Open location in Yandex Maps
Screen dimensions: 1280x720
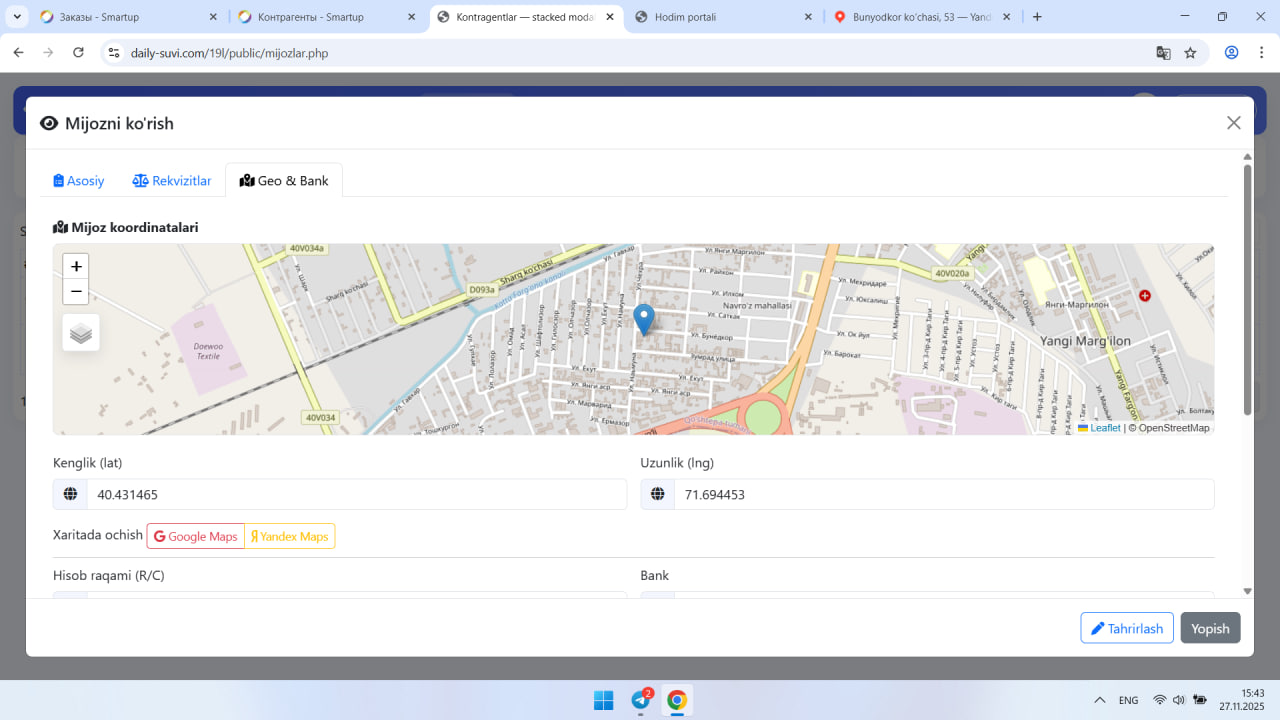(290, 537)
